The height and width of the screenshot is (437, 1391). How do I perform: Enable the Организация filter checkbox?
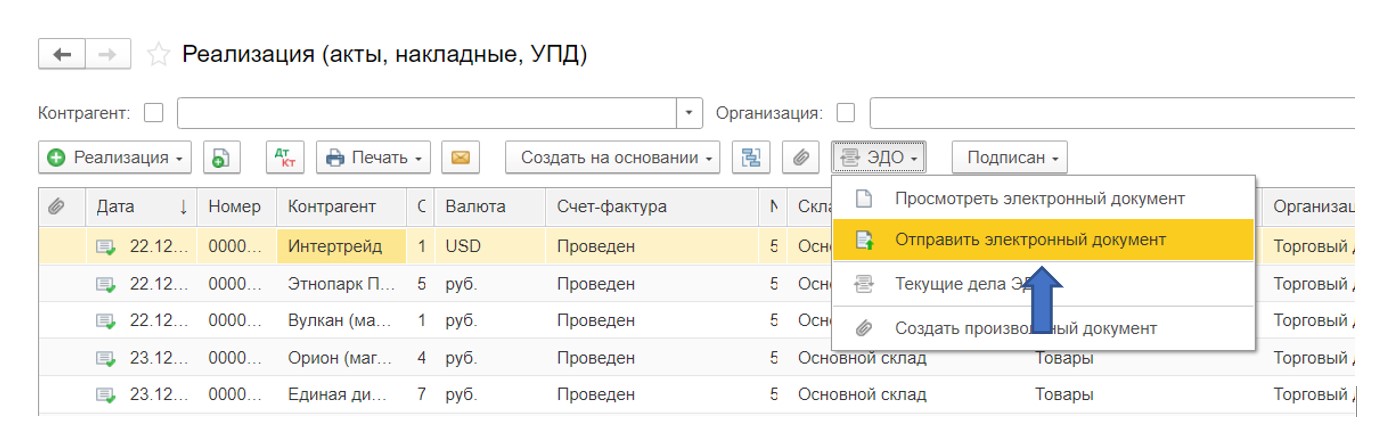846,112
